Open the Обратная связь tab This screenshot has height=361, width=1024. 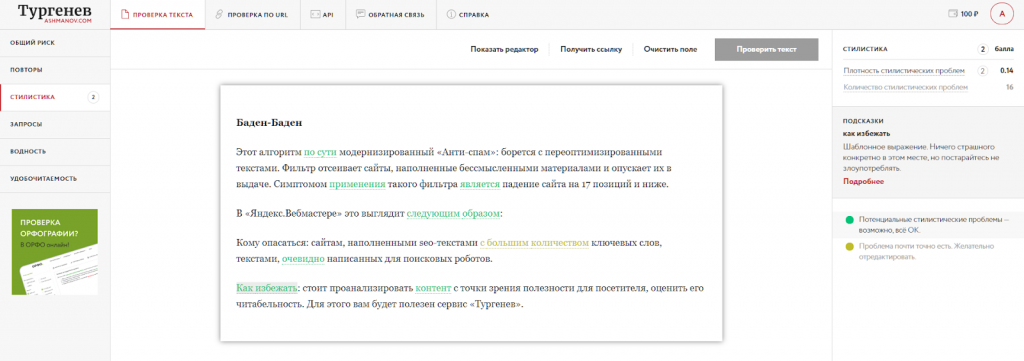click(x=391, y=14)
